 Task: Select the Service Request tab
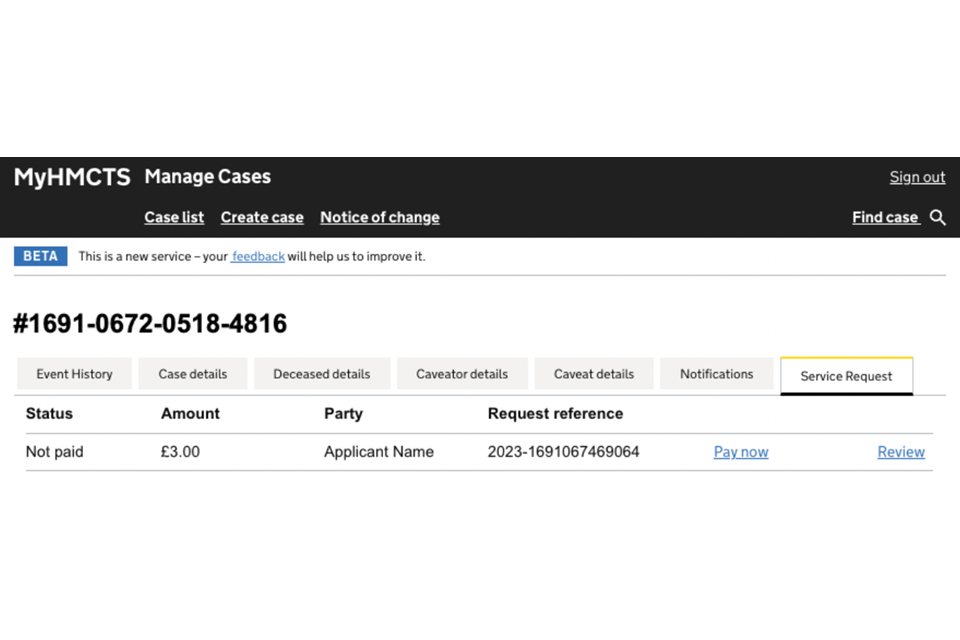(846, 376)
